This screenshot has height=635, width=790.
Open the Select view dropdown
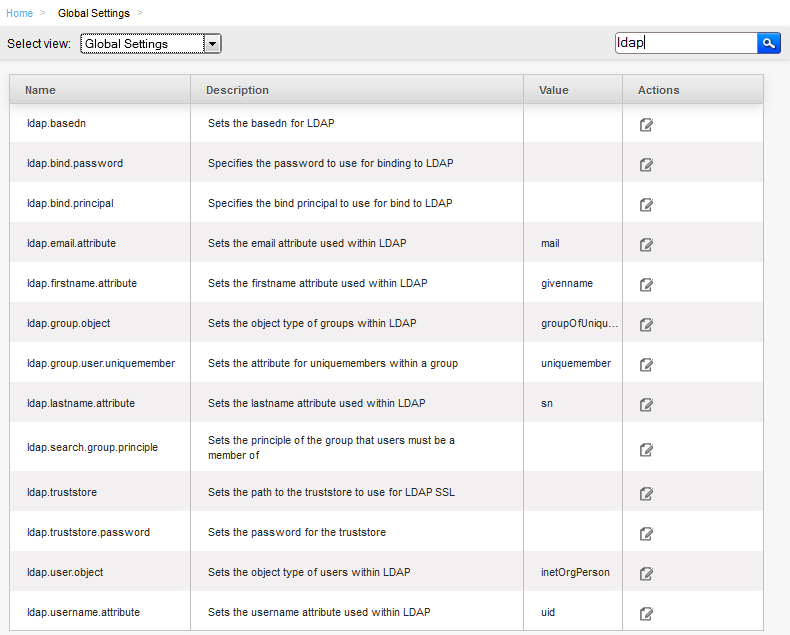(x=151, y=44)
